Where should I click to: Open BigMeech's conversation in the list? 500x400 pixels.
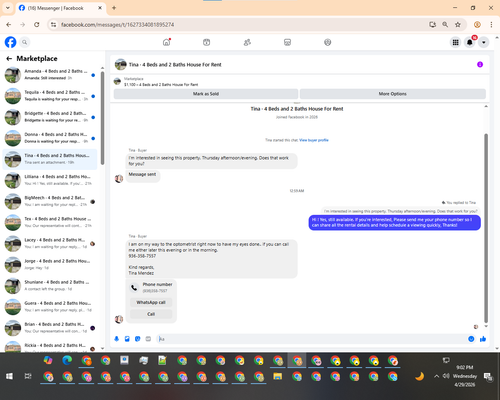click(50, 201)
